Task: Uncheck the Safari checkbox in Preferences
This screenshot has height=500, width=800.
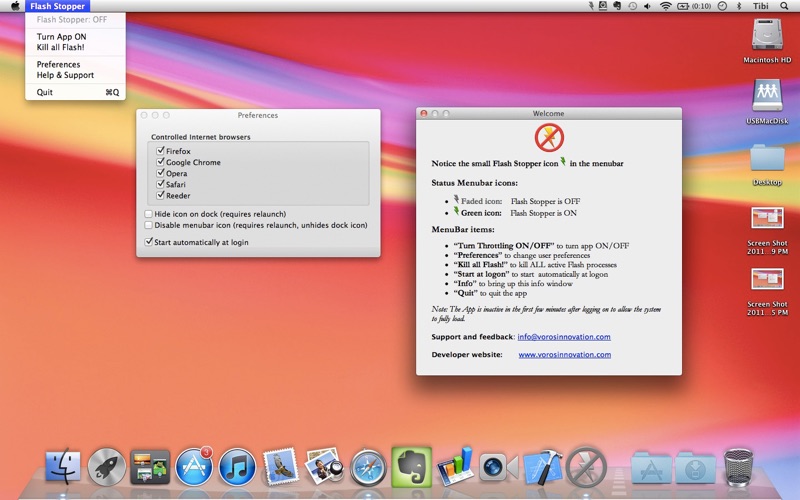Action: pyautogui.click(x=160, y=184)
